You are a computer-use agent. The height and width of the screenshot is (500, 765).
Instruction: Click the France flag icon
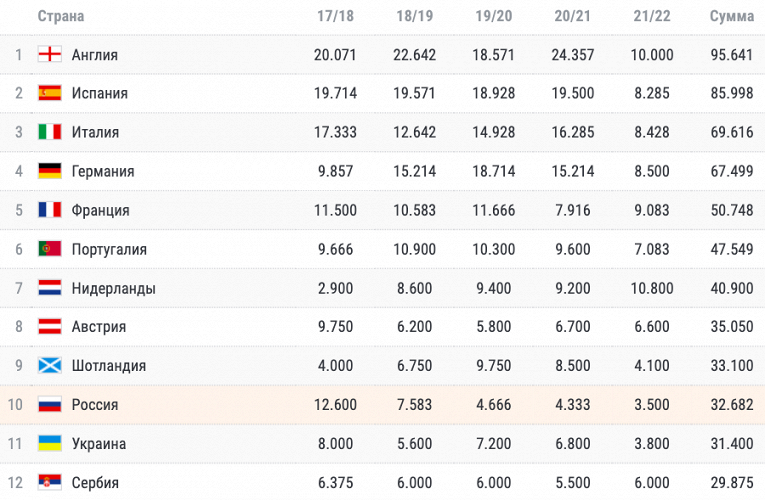pos(50,211)
